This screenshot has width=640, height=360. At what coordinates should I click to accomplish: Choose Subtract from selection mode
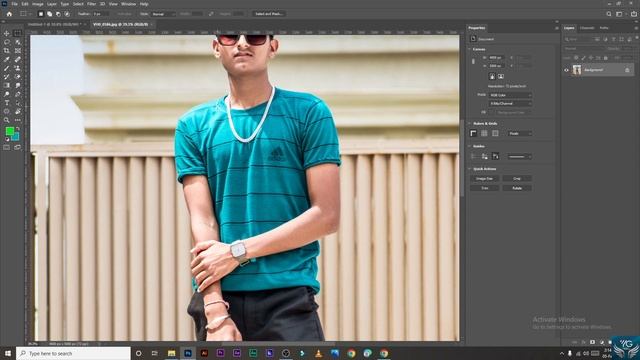tap(58, 14)
